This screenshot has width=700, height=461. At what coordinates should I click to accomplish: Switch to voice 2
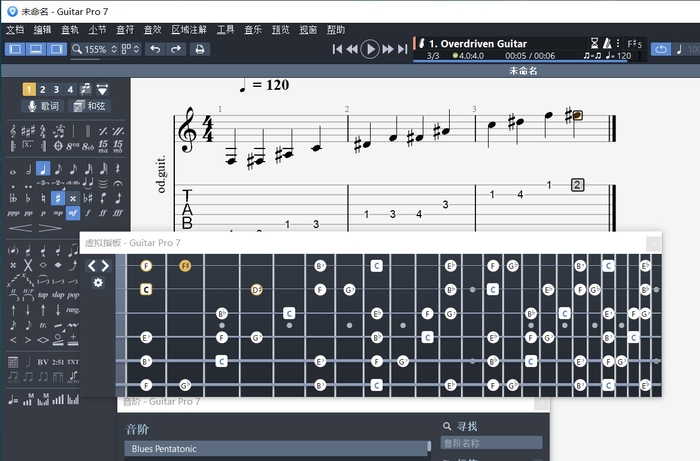(43, 89)
